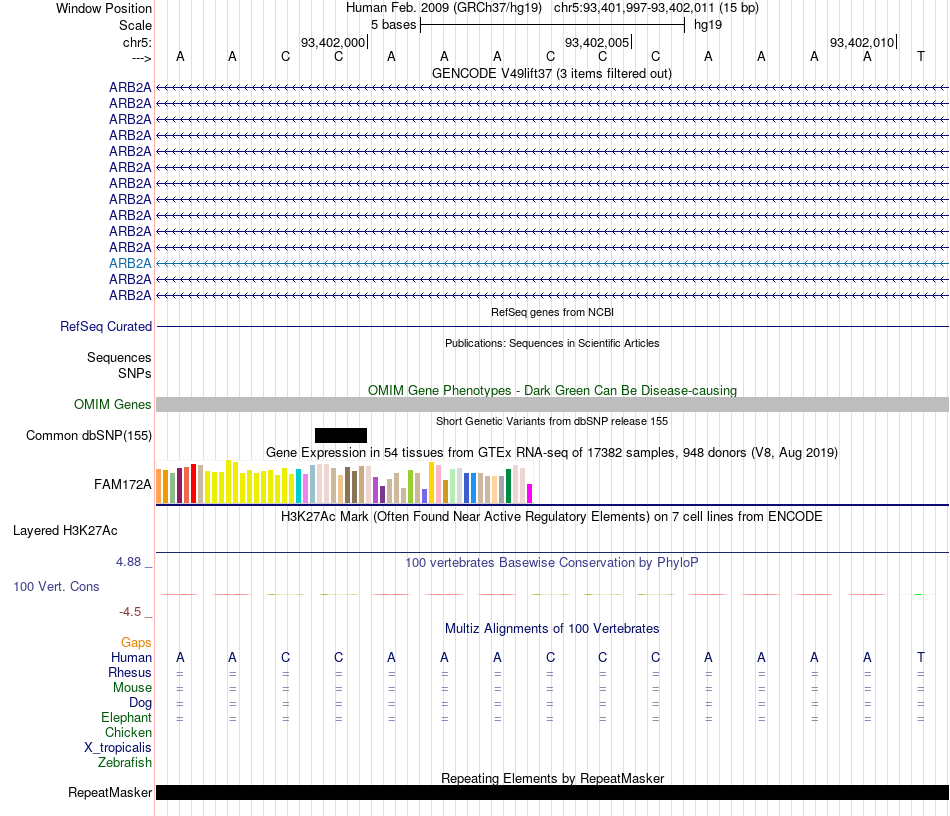This screenshot has height=816, width=950.
Task: Click the orange 'Gaps' label
Action: [136, 642]
